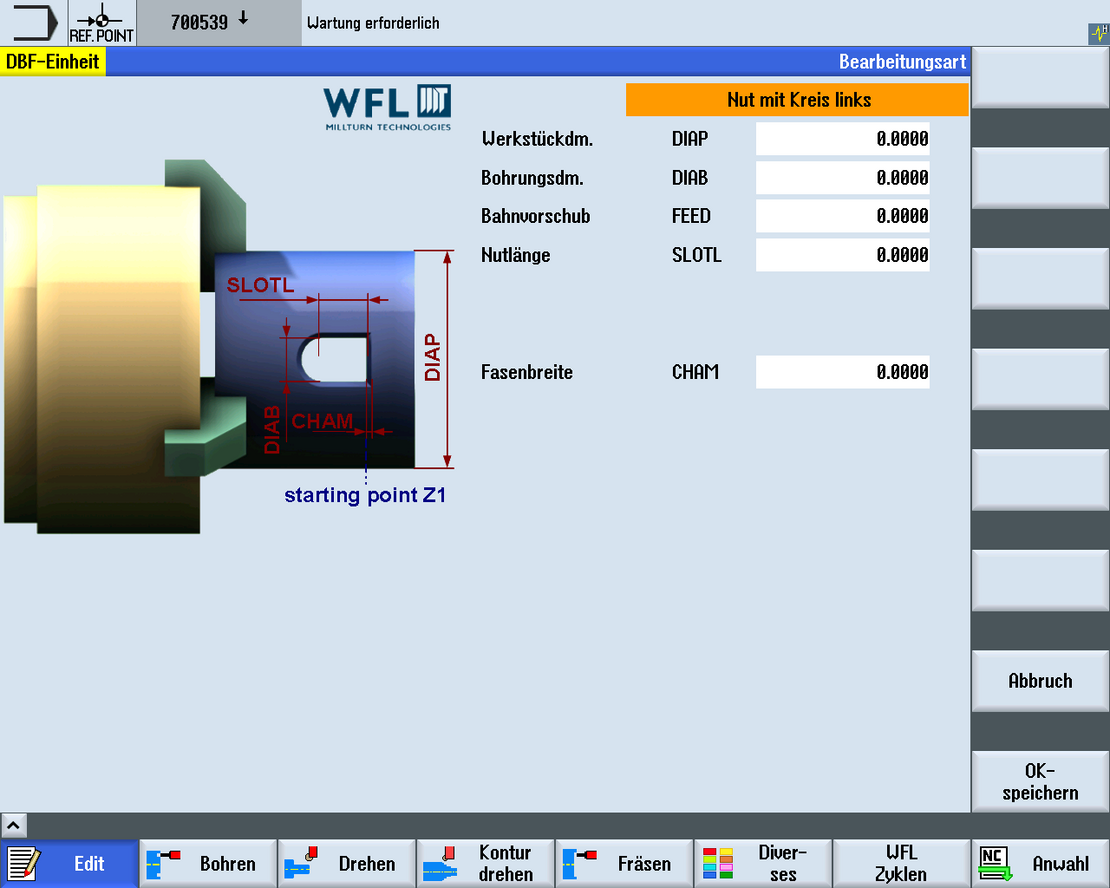
Task: Click the REF. POINT mode icon
Action: pos(102,23)
